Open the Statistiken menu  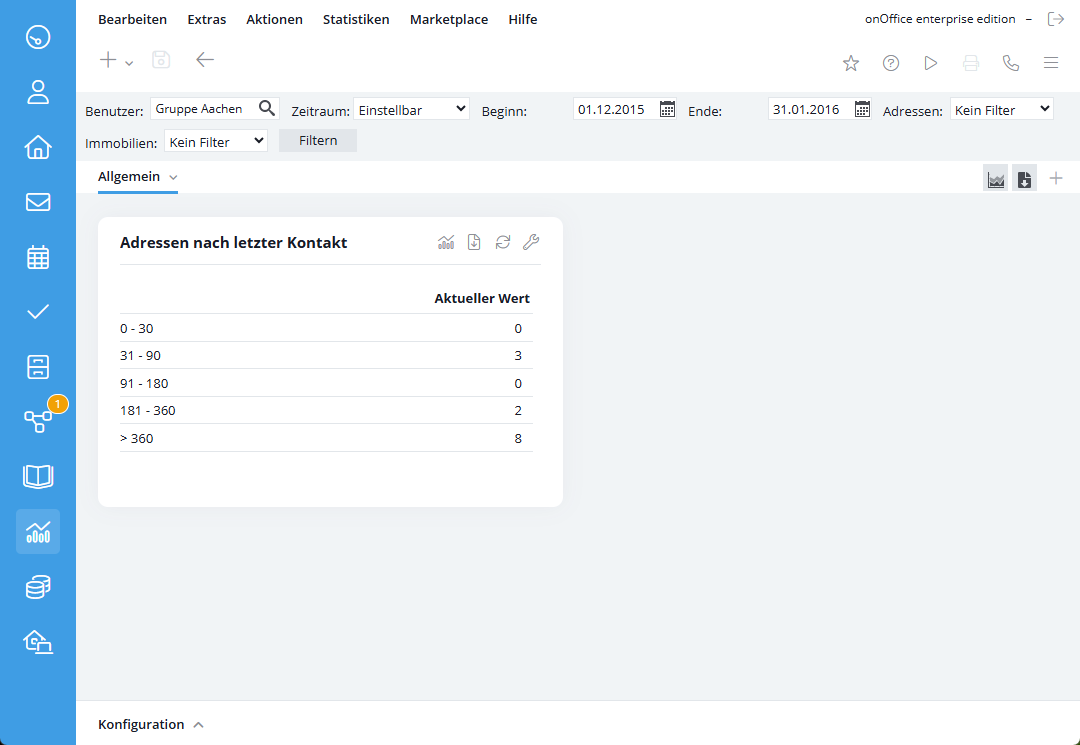[x=356, y=19]
